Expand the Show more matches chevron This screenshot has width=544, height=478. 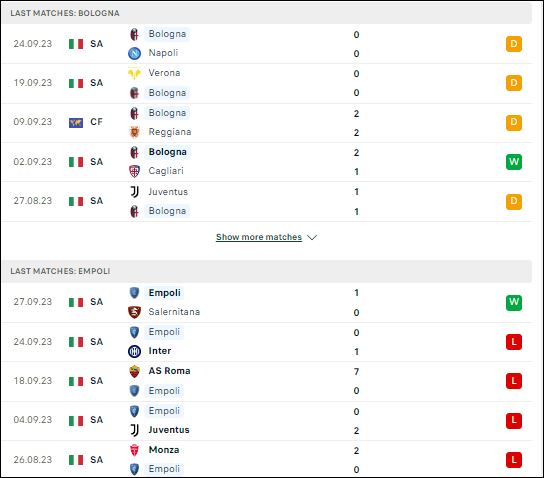click(312, 237)
